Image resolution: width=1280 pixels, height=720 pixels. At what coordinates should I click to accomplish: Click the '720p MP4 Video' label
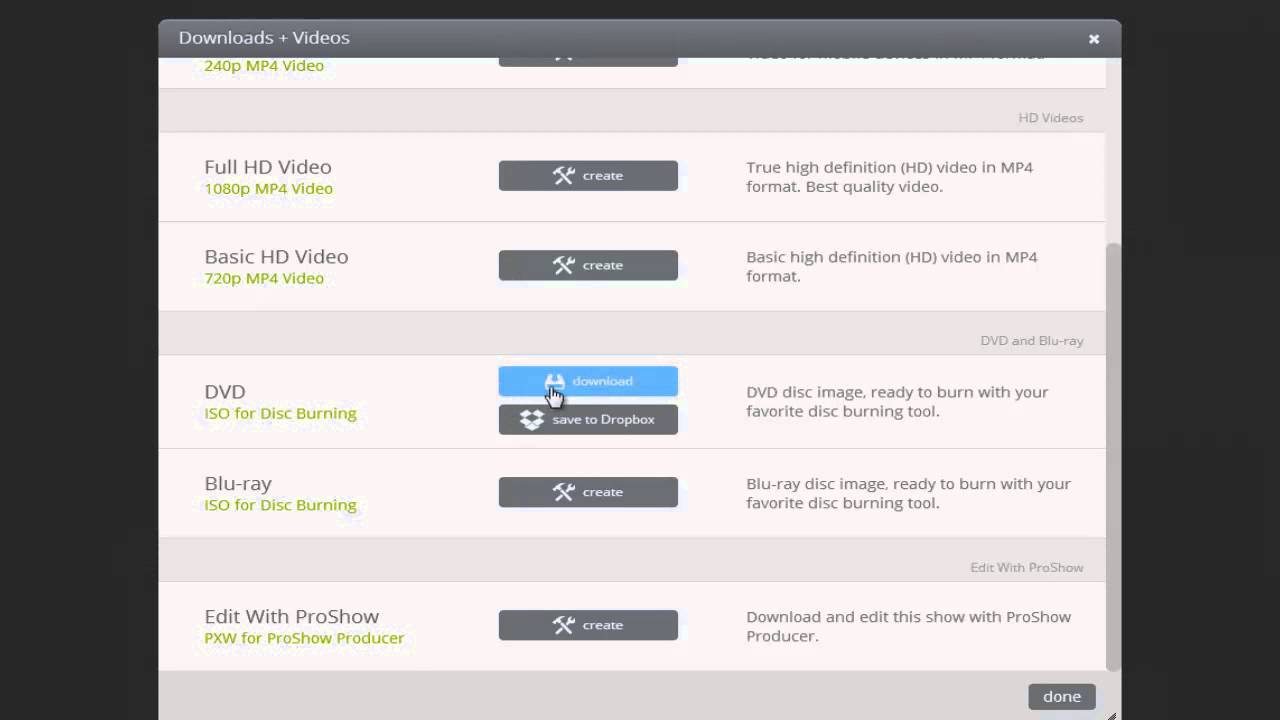(264, 278)
